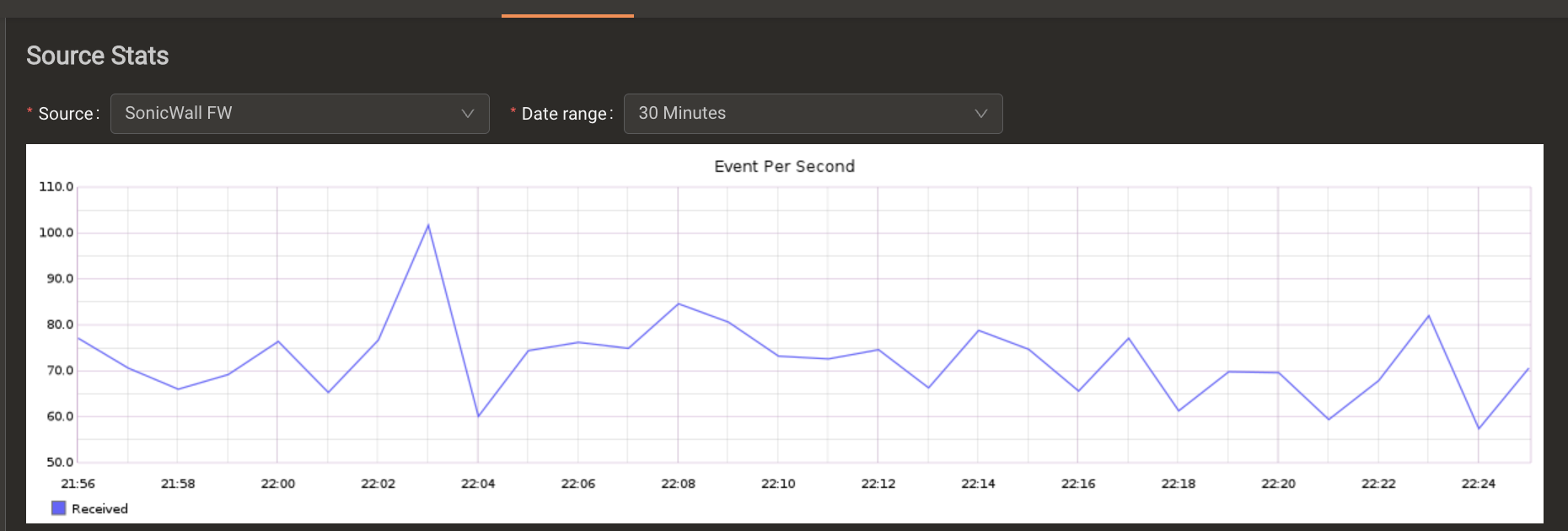The image size is (1568, 531).
Task: Click the 22:16 time axis label
Action: 1078,484
